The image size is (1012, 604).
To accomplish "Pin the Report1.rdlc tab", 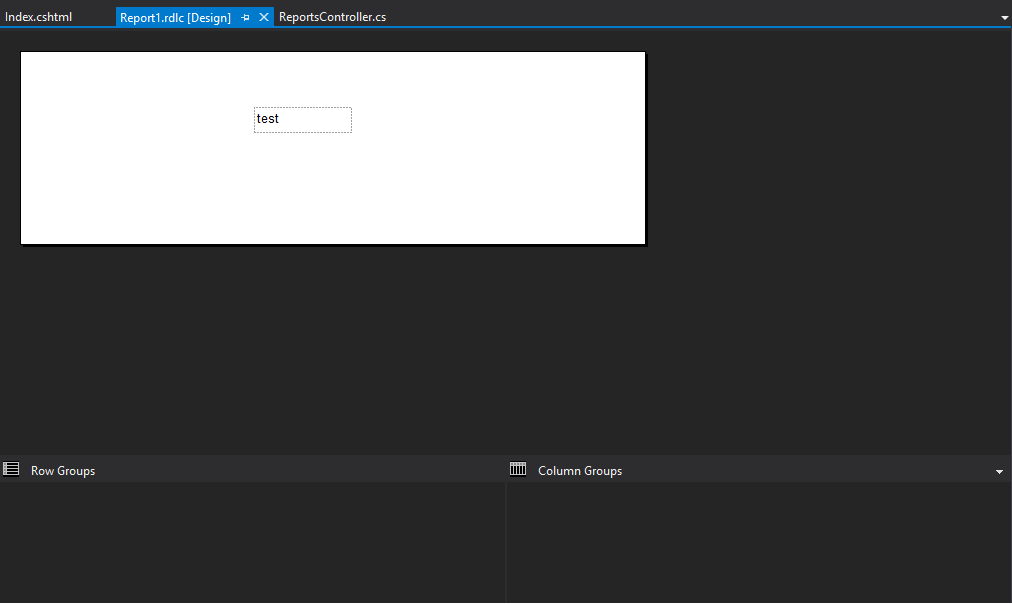I will (245, 17).
